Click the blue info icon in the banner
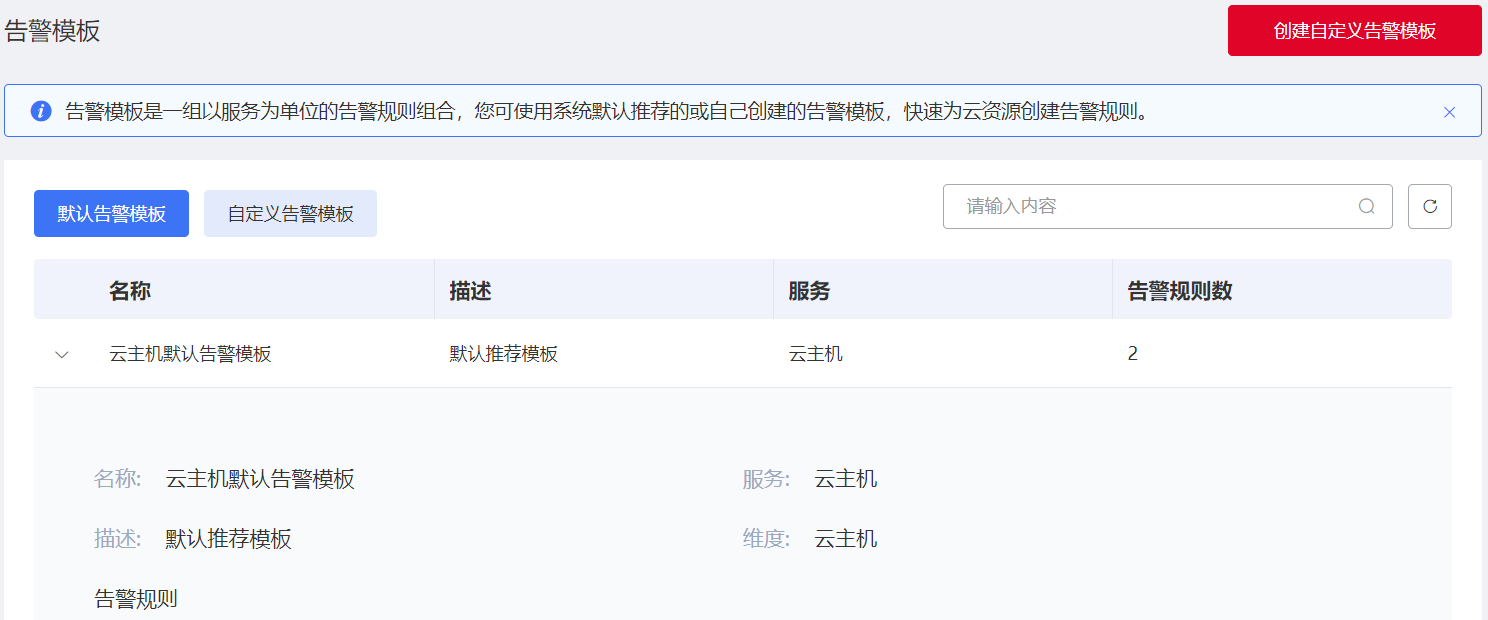The image size is (1488, 620). tap(41, 111)
